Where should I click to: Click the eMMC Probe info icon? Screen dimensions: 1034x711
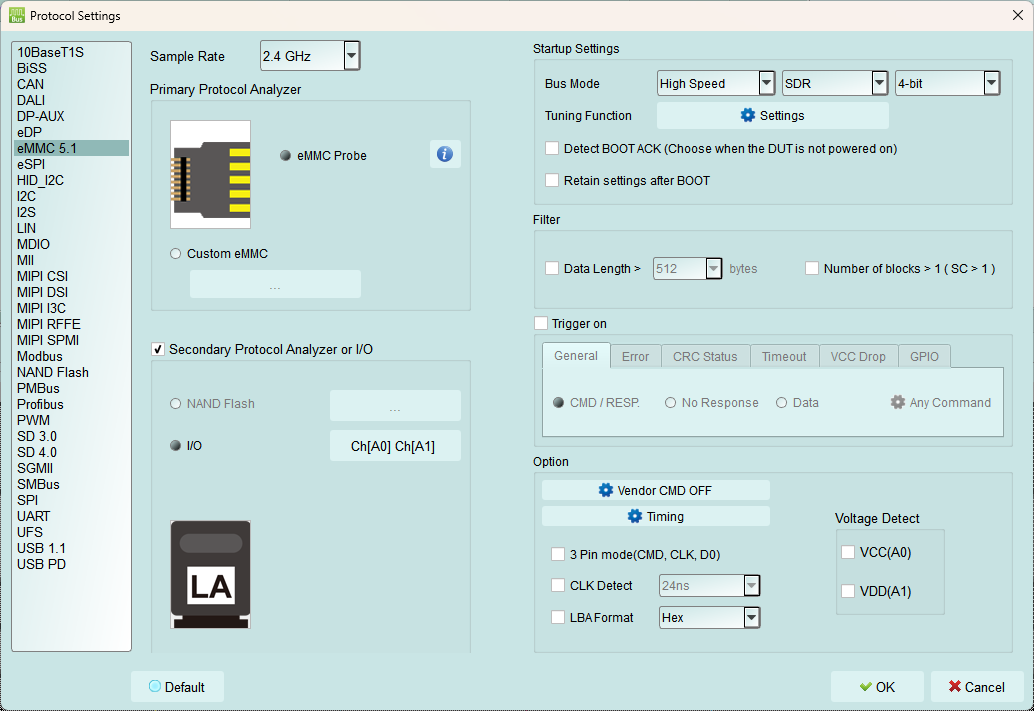pyautogui.click(x=445, y=154)
